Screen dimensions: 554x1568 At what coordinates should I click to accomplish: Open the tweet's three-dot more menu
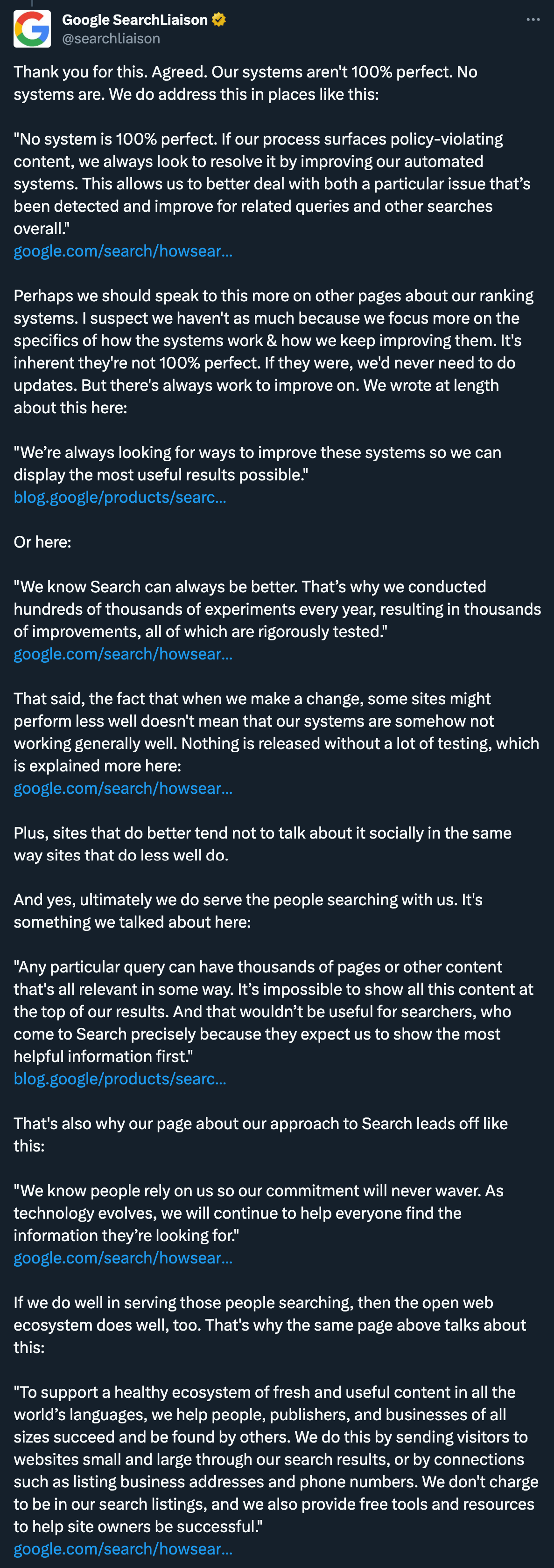coord(533,20)
